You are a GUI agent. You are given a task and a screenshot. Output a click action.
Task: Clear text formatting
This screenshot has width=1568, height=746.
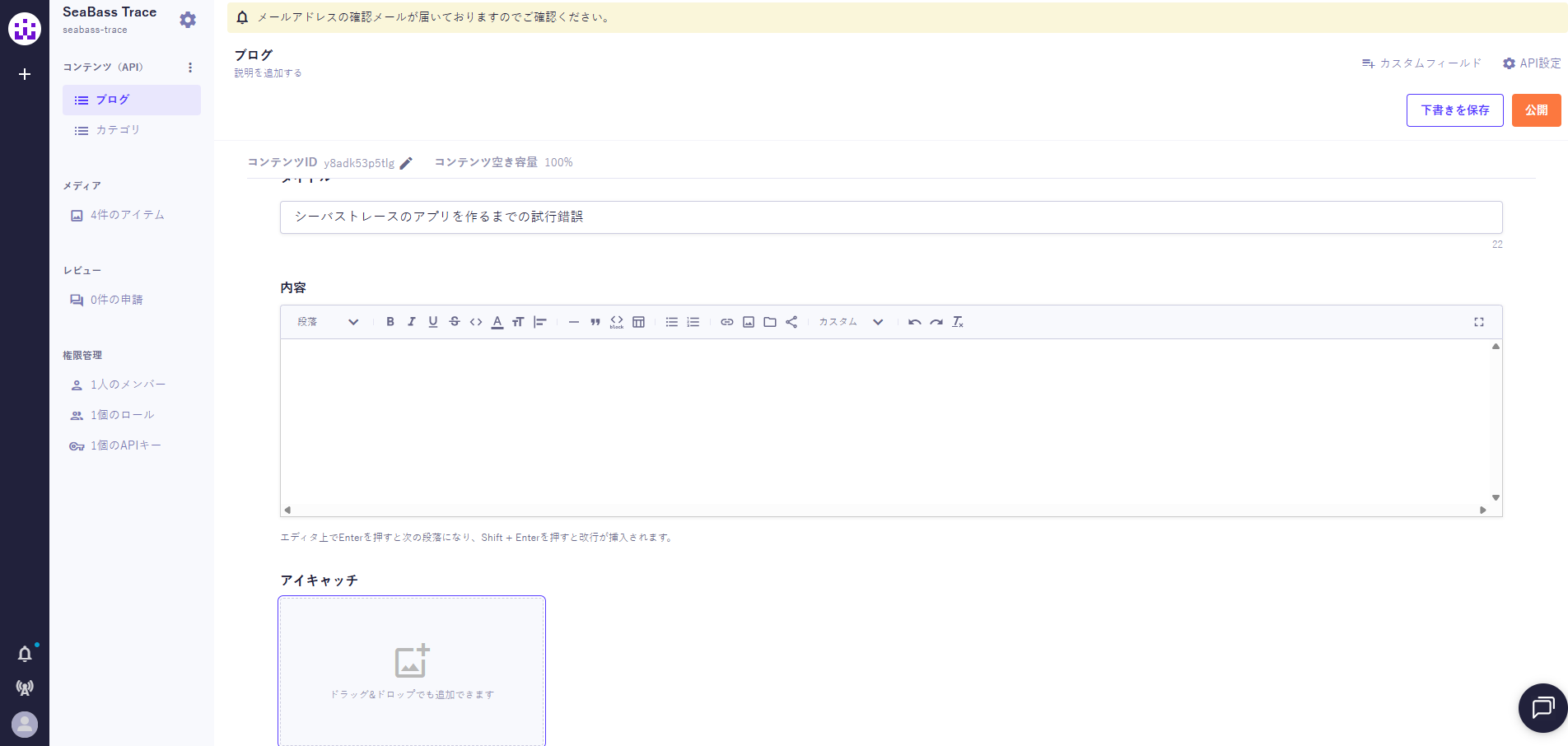click(x=958, y=322)
